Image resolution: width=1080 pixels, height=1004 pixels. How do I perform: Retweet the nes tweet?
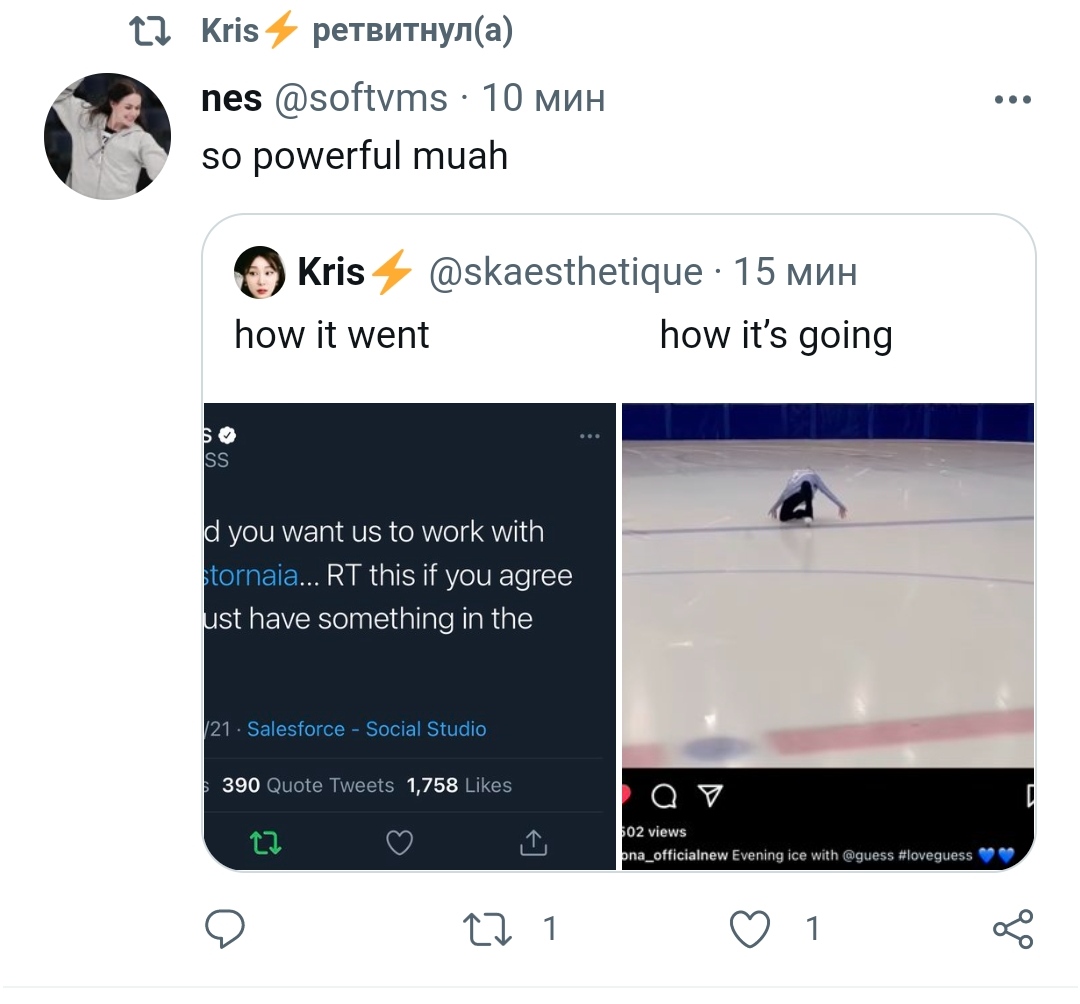click(488, 929)
